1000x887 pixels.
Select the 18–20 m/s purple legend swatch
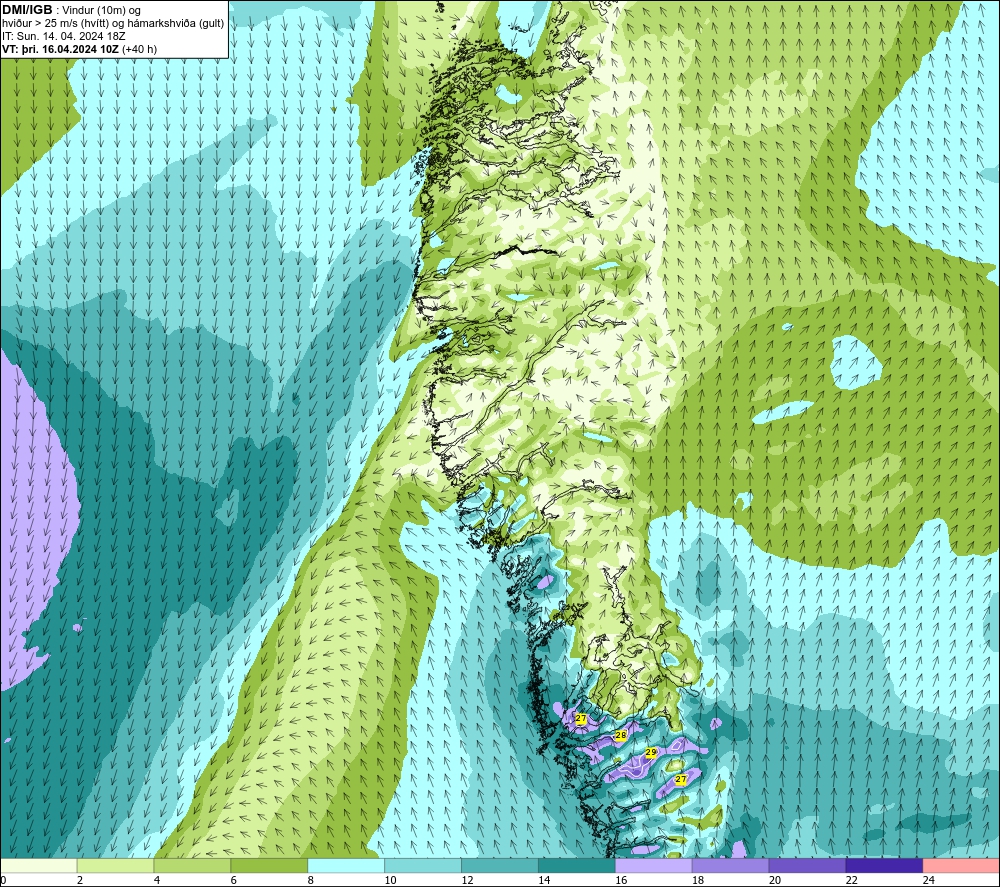730,865
